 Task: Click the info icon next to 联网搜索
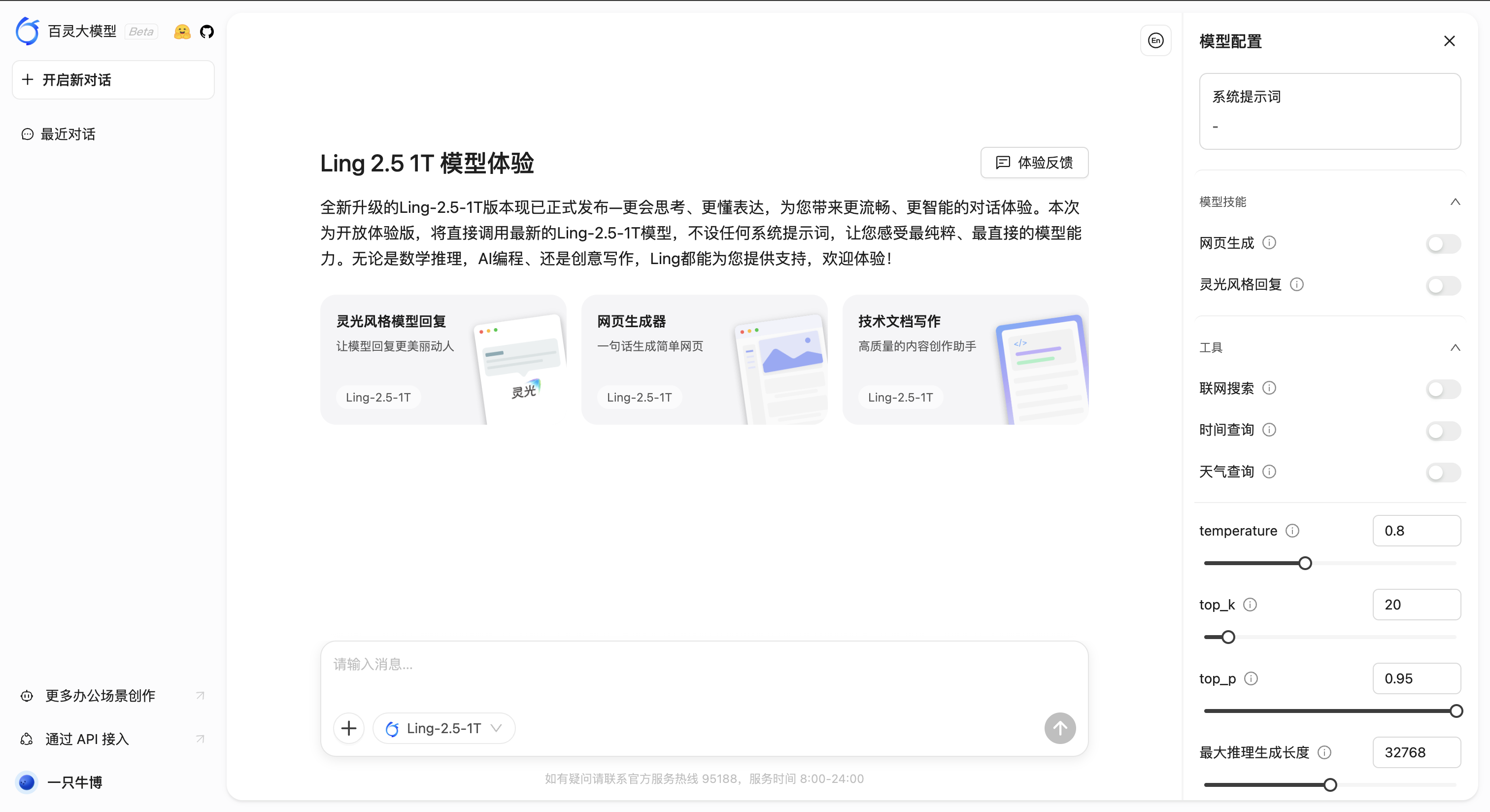(1270, 388)
